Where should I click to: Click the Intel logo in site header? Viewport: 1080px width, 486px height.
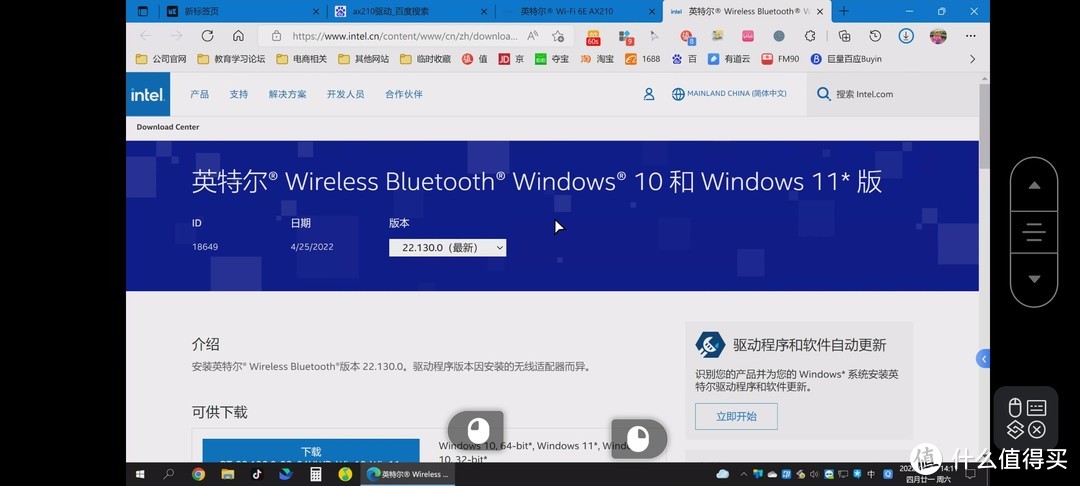coord(148,94)
